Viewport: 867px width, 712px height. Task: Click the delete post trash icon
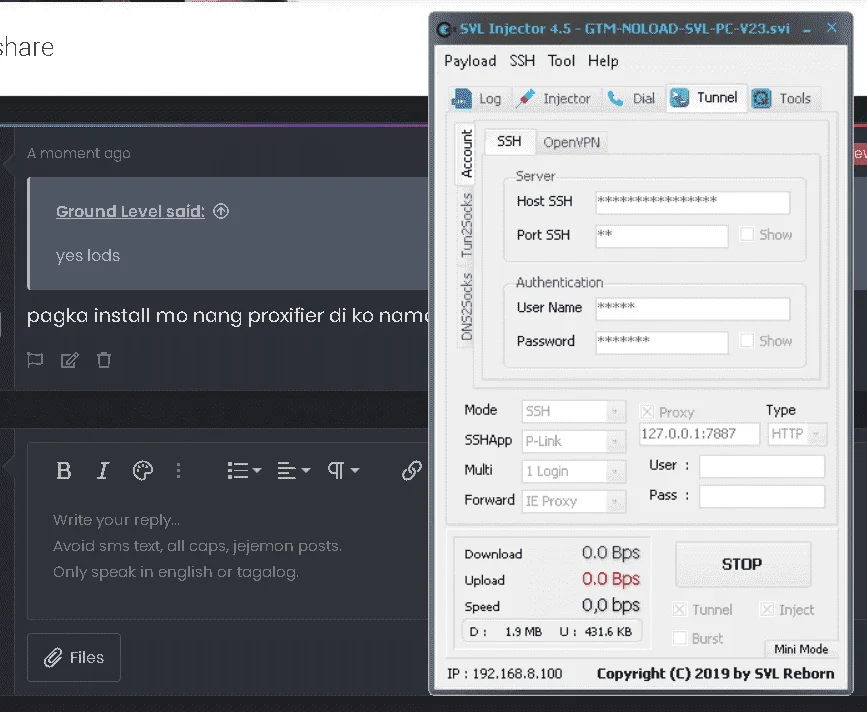[104, 360]
